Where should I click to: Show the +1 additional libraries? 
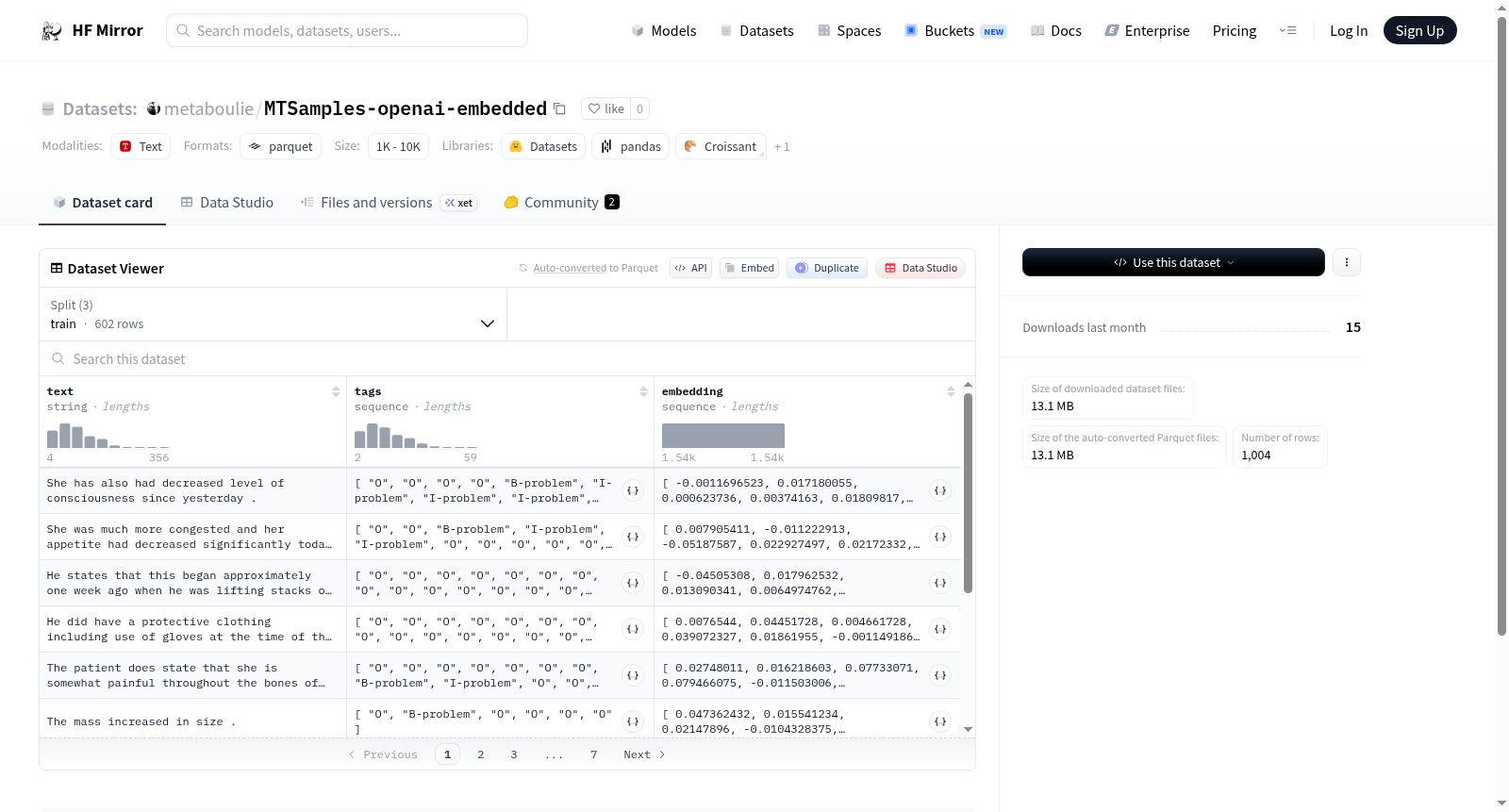(782, 146)
